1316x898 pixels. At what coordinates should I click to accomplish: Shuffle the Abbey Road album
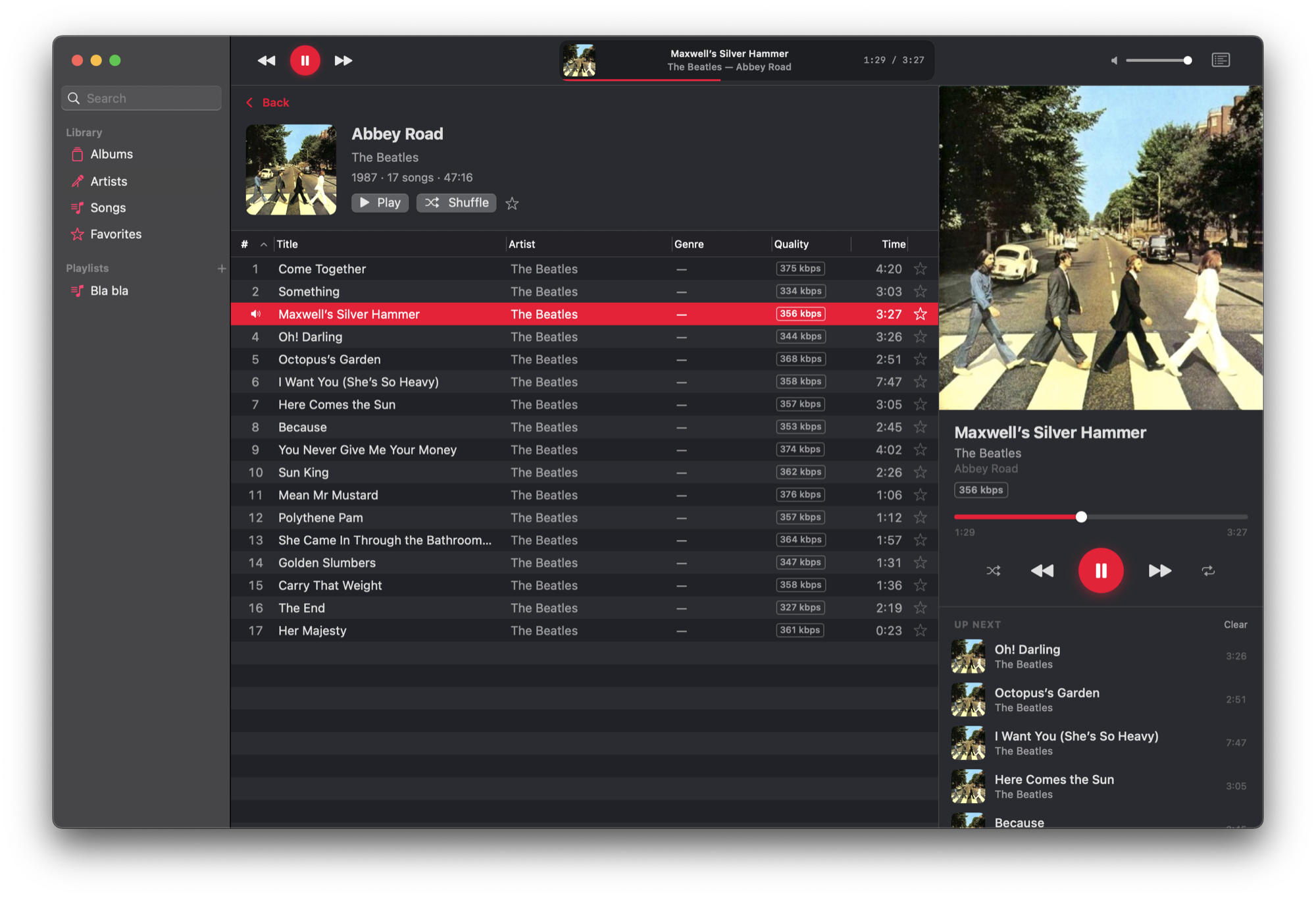[456, 203]
